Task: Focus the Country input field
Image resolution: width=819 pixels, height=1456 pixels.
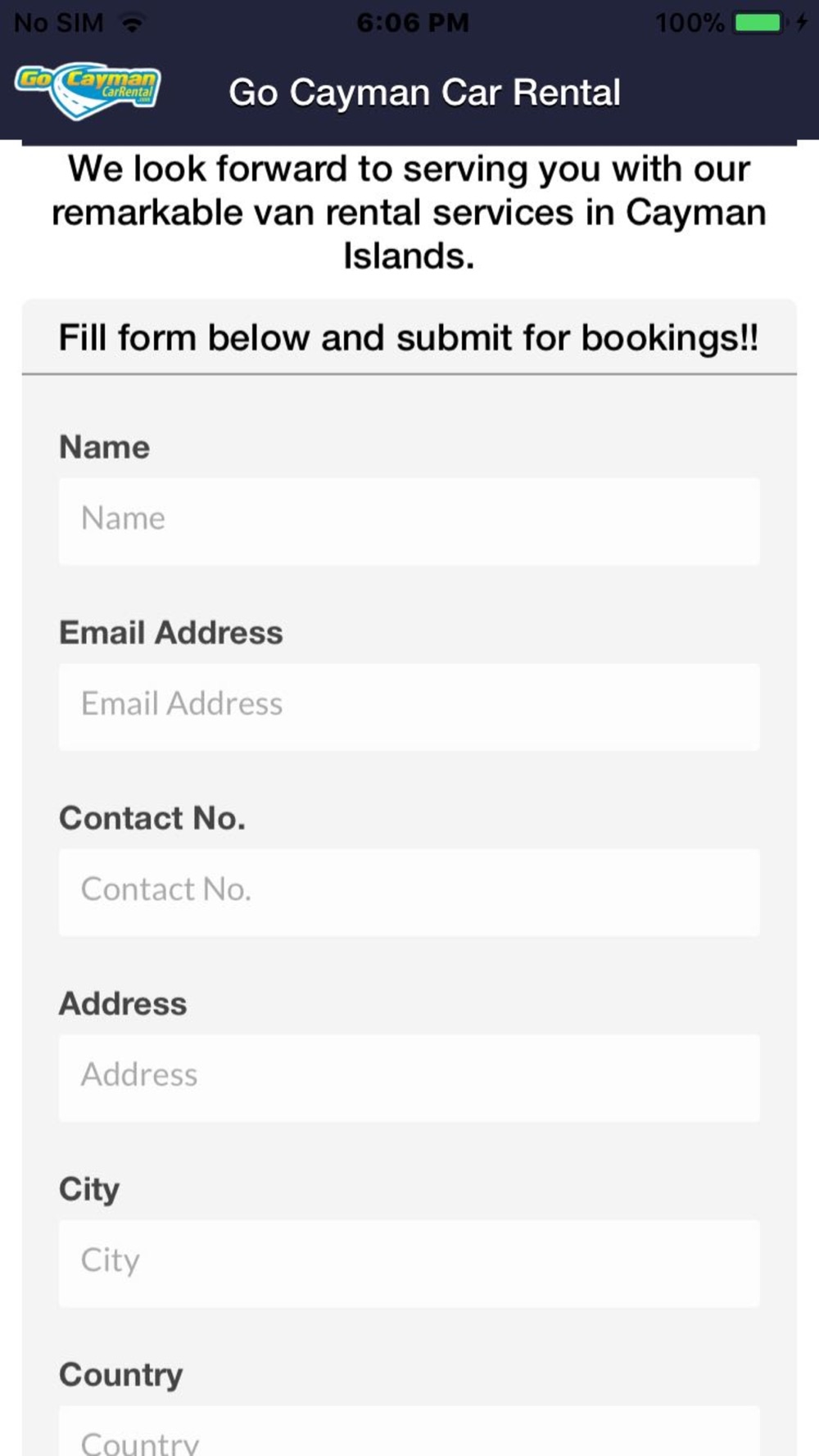Action: 409,1431
